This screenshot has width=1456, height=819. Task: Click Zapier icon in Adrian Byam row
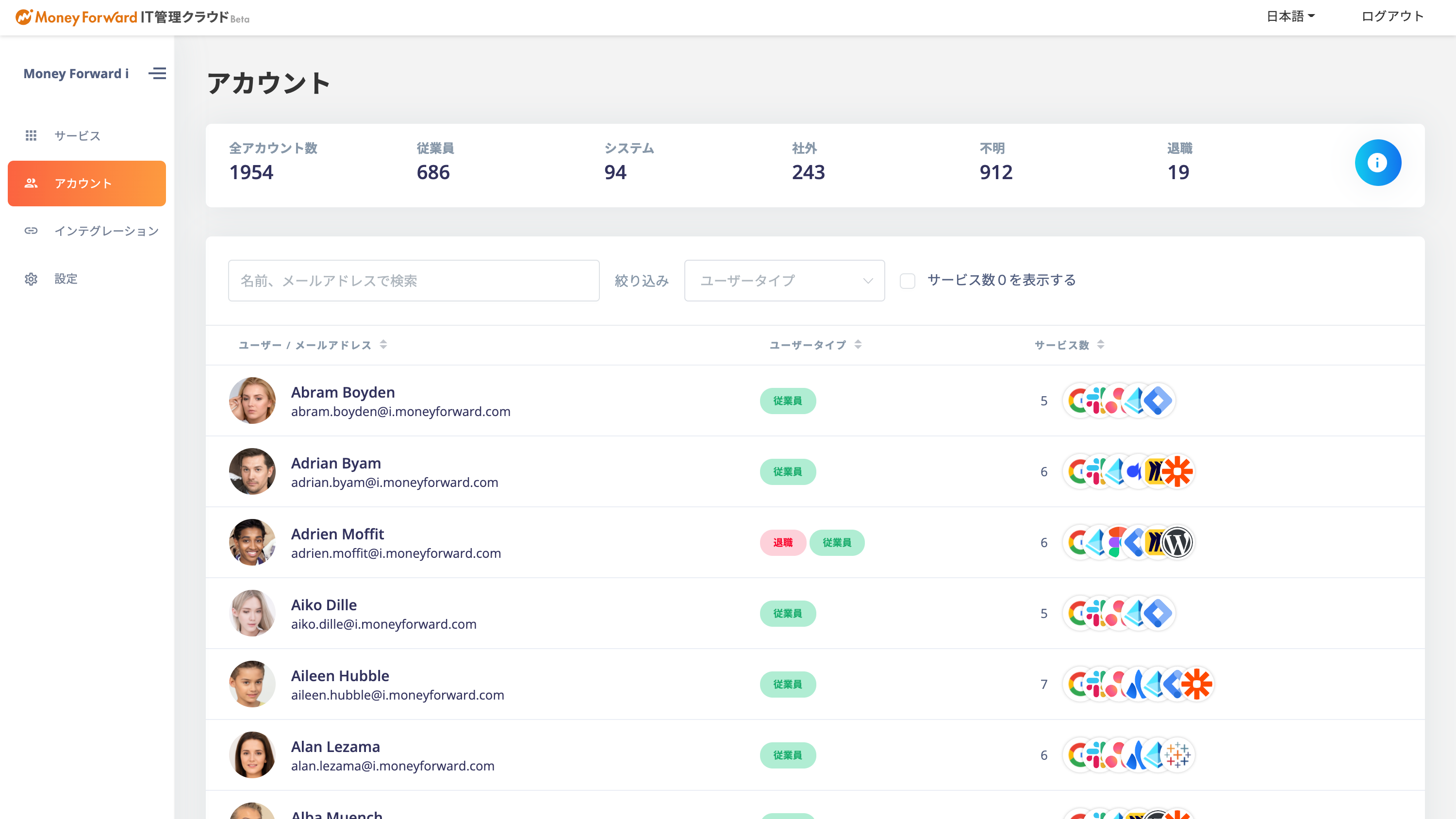(1178, 471)
